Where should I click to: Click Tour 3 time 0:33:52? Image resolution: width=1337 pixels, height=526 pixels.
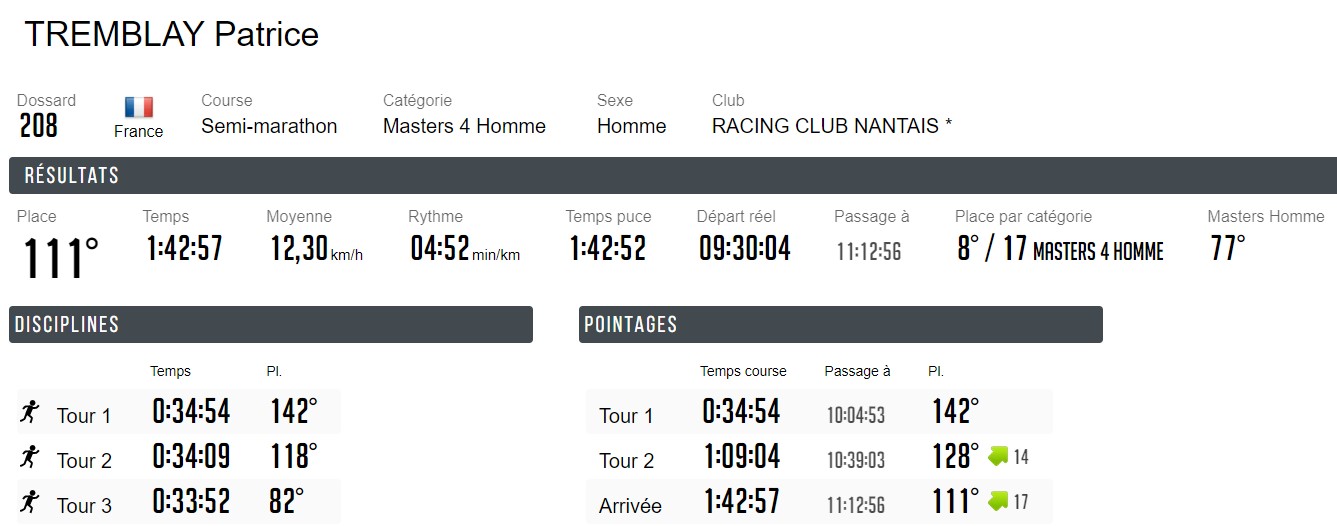(191, 502)
